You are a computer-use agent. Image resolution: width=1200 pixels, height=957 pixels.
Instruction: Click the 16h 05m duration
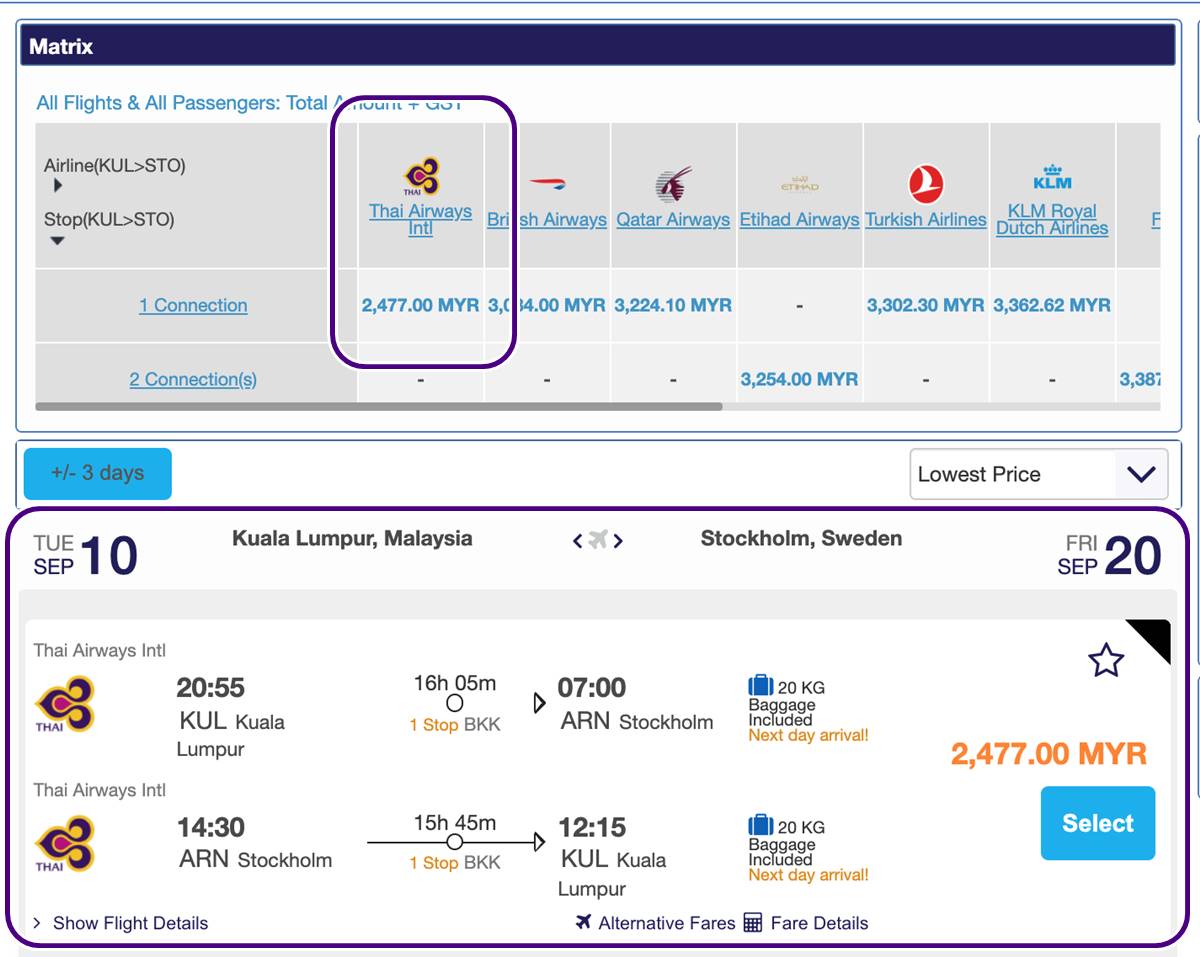455,683
